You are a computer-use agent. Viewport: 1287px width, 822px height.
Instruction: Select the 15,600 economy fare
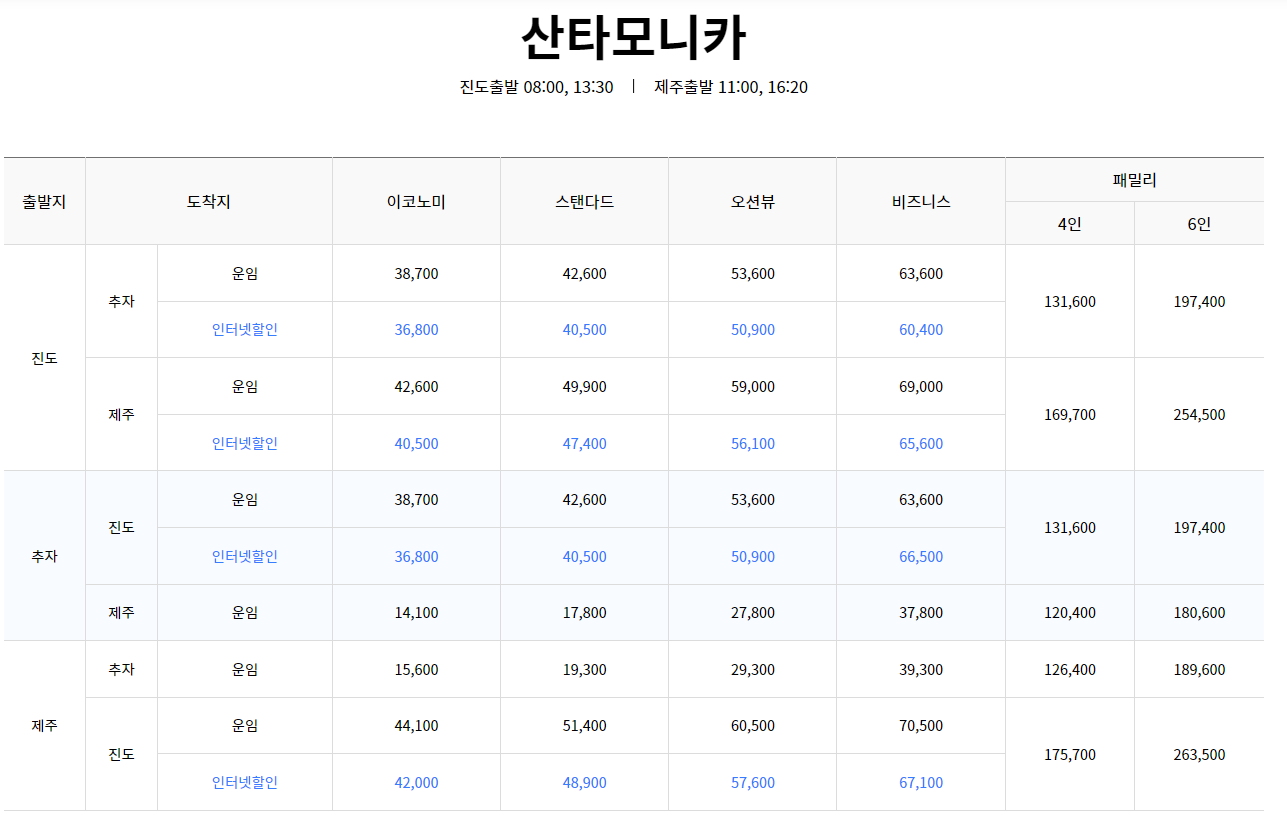[x=416, y=670]
